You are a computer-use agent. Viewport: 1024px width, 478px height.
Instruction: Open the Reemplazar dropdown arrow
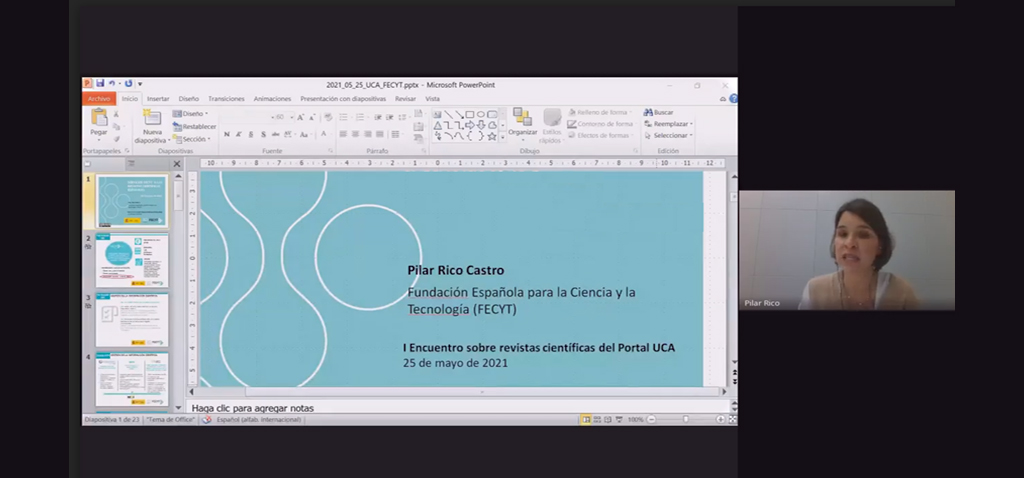691,124
